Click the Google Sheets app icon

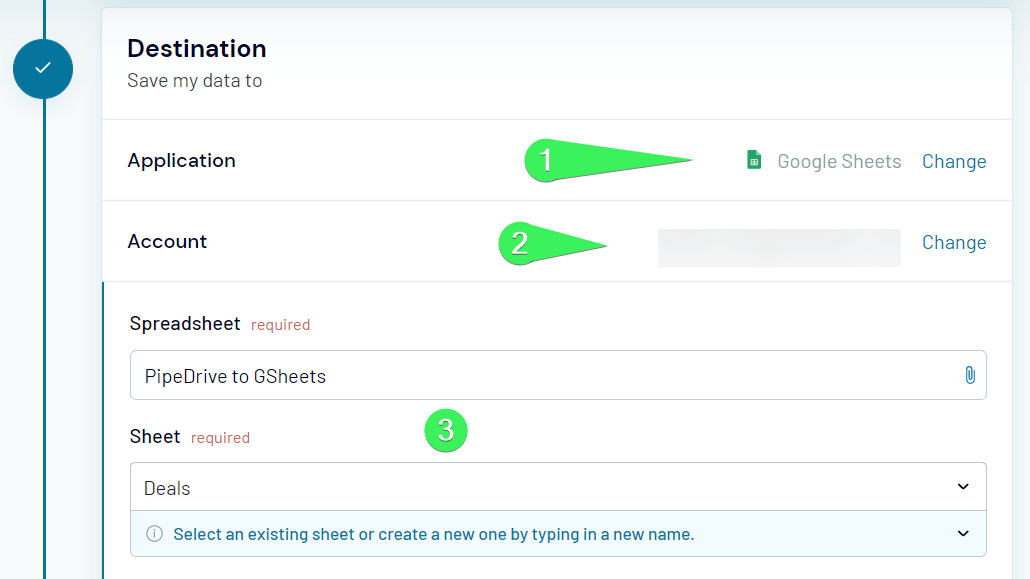(x=755, y=160)
